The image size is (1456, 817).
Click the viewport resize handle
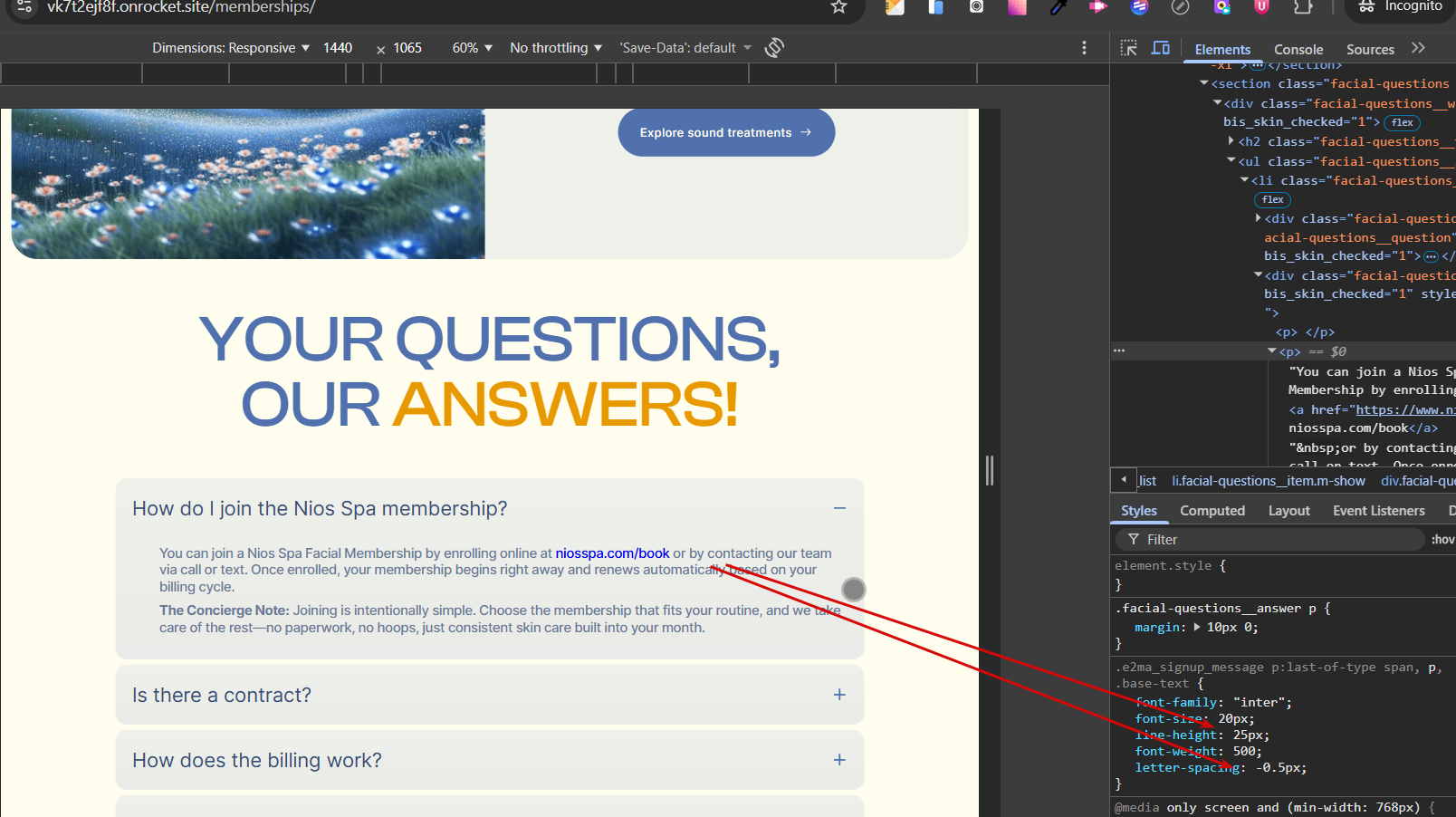click(x=990, y=471)
